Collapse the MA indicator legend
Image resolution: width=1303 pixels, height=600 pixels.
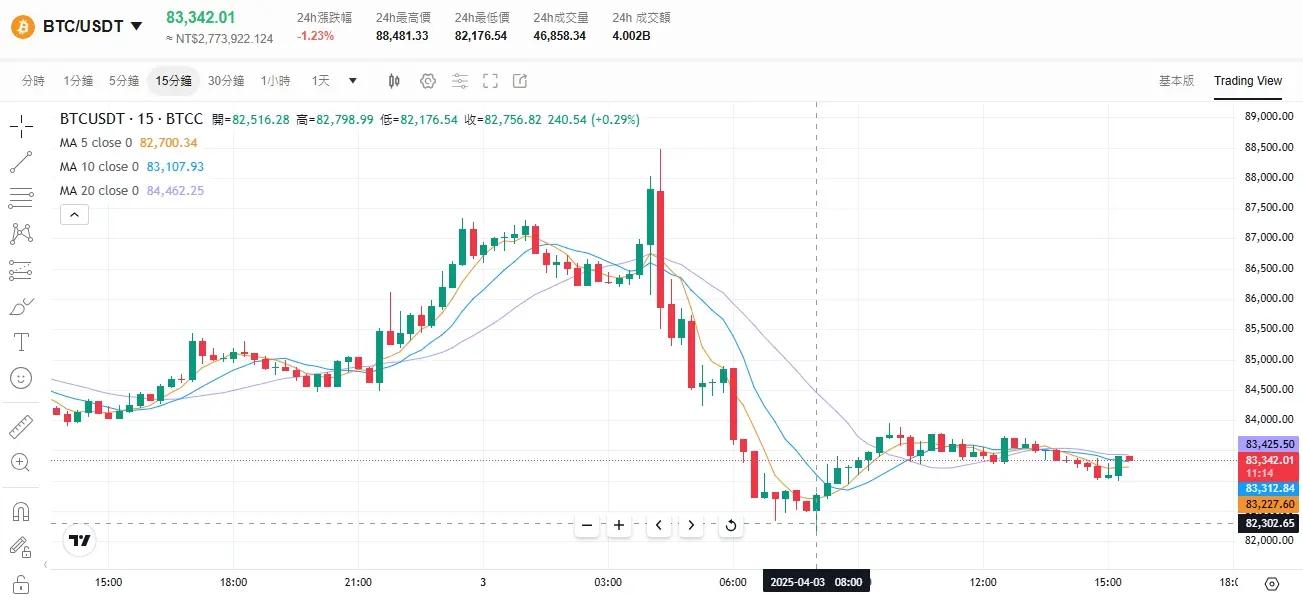coord(75,214)
